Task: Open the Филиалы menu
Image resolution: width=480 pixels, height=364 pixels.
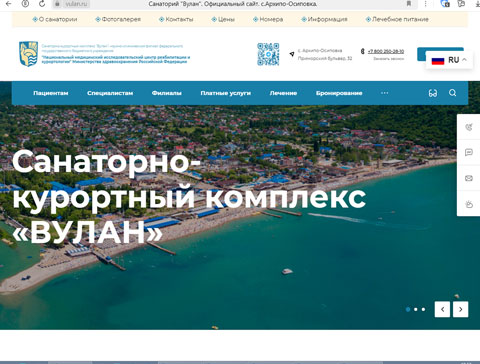Action: tap(167, 93)
